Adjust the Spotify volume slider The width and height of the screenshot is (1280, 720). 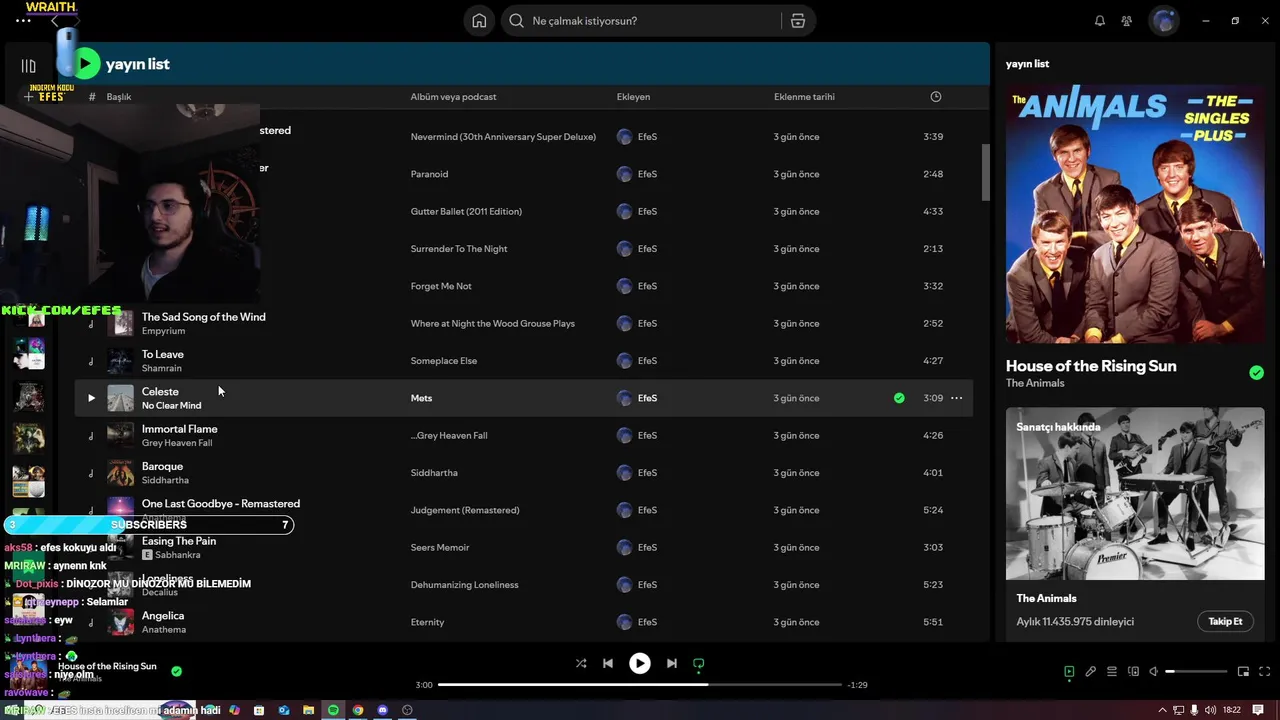coord(1196,672)
